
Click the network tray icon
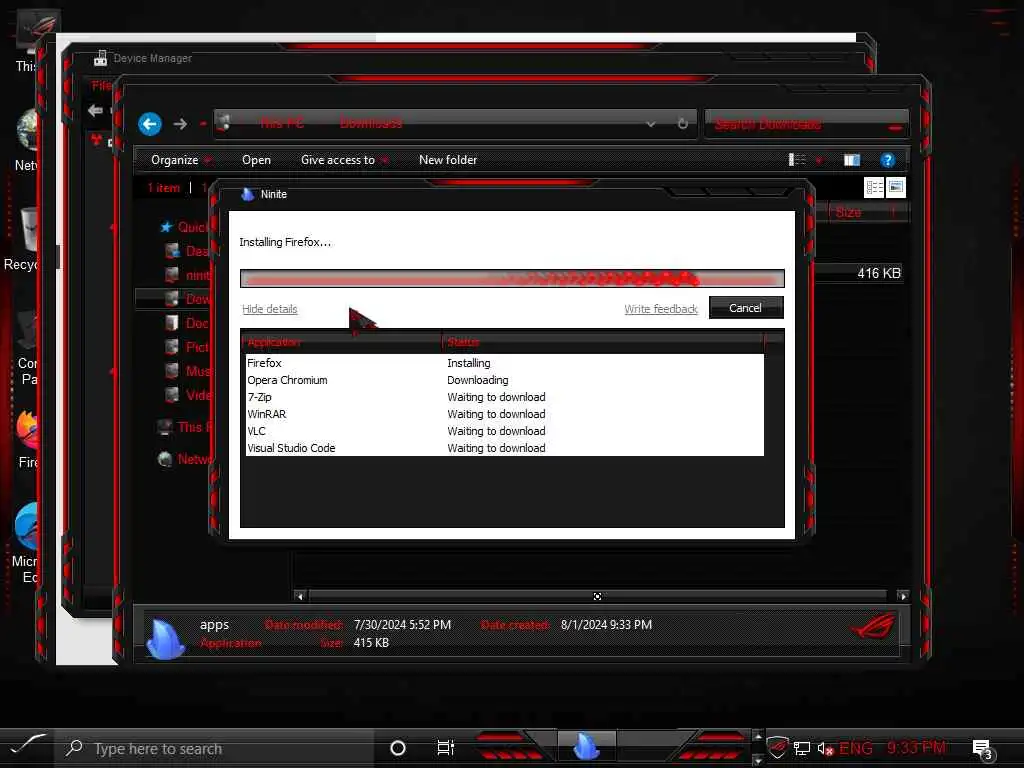[x=801, y=748]
